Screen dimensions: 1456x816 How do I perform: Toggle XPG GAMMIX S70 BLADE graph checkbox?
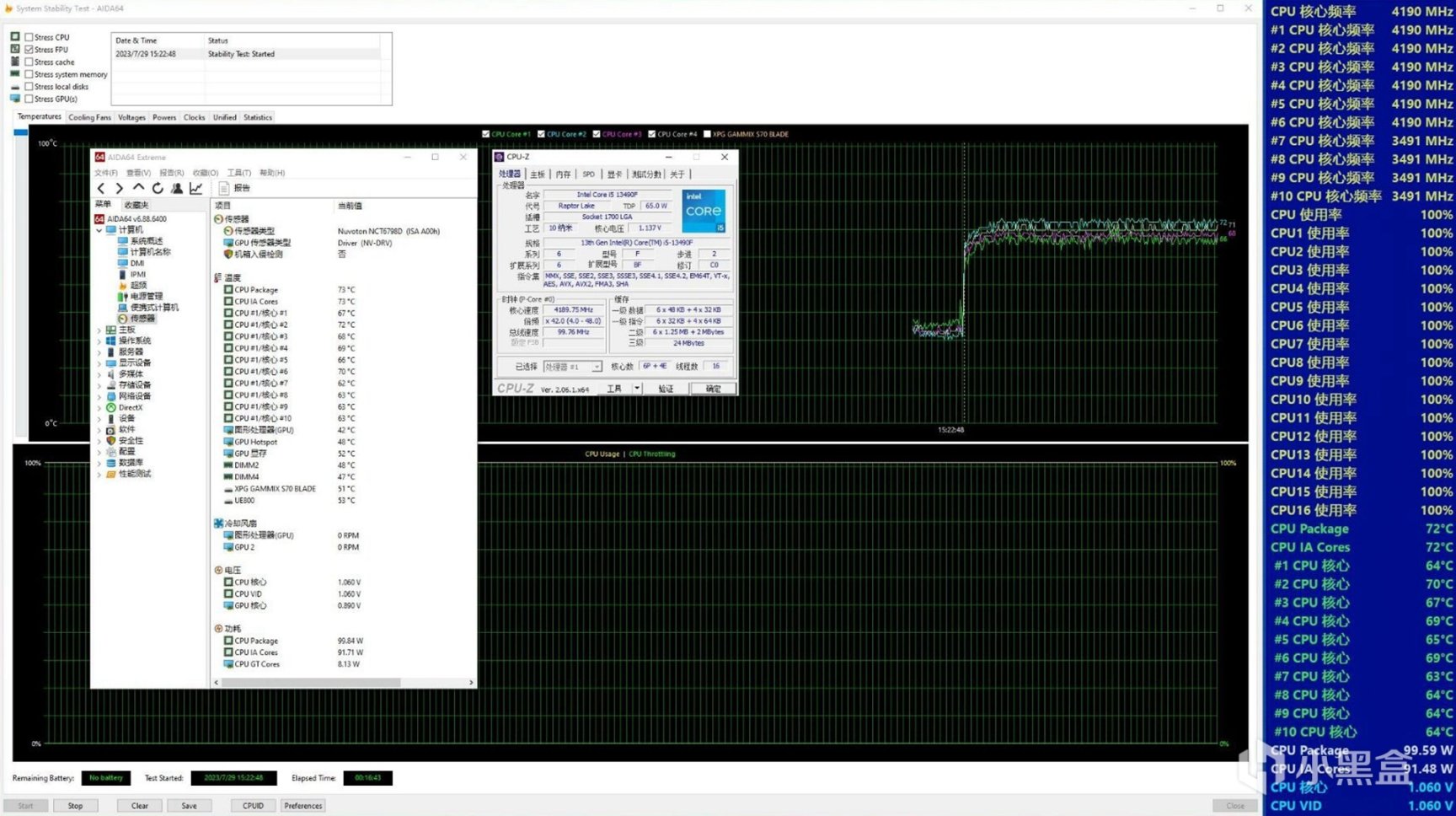pos(707,134)
